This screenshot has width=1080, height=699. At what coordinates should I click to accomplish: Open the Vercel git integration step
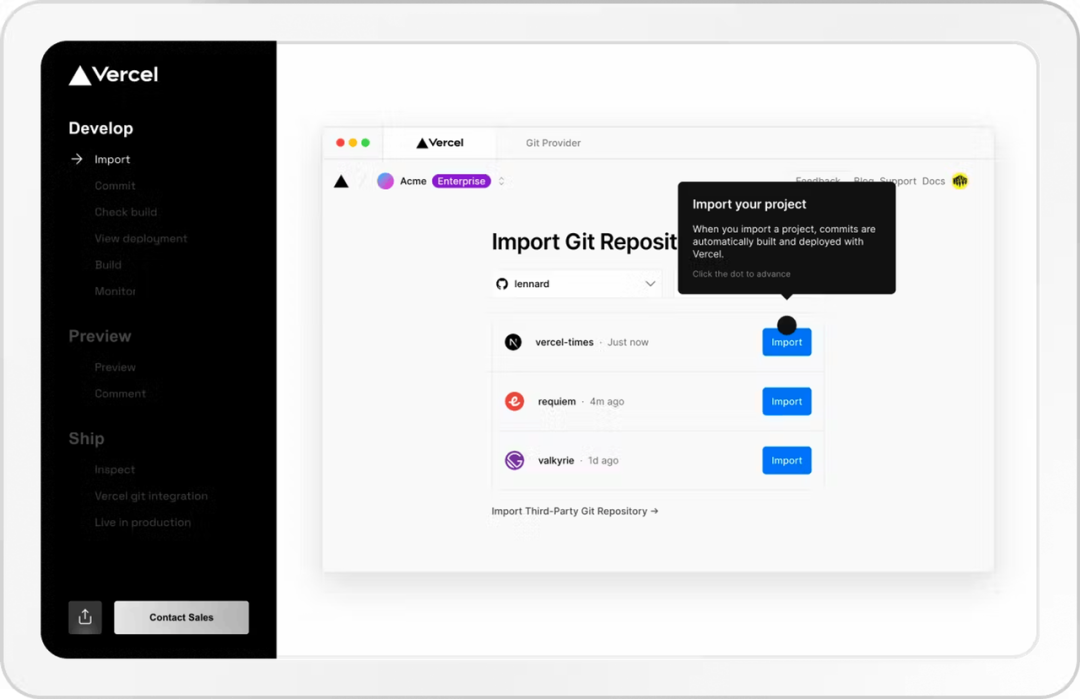151,496
